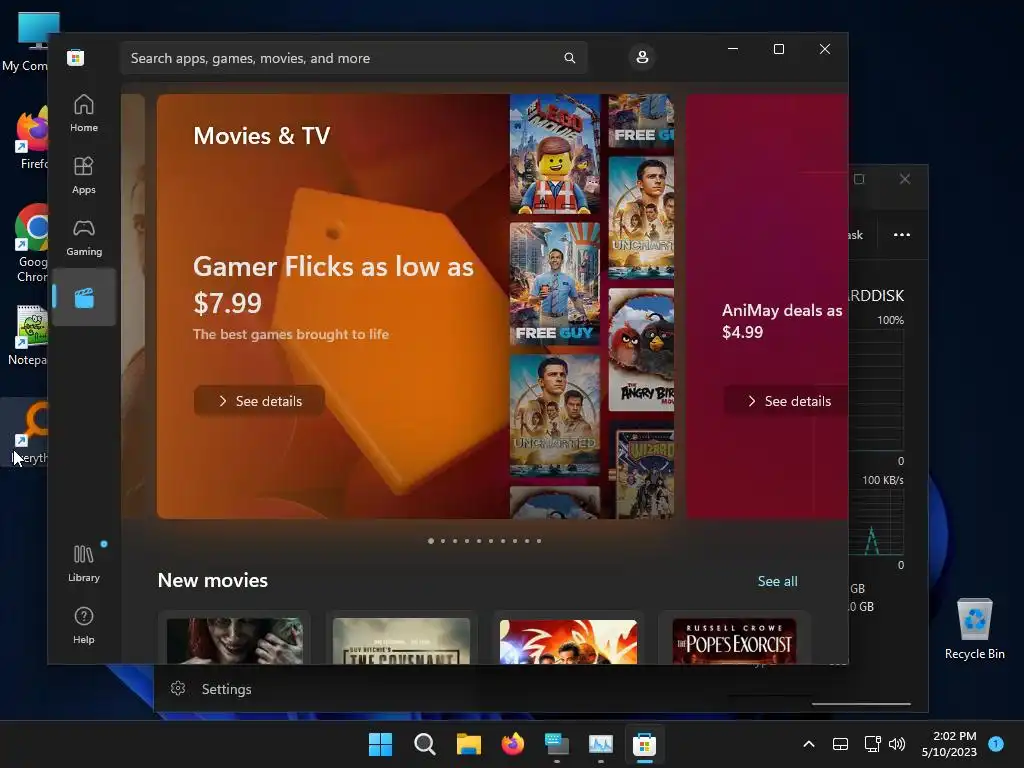Screen dimensions: 1024x768
Task: Switch to the Task Manager taskbar icon
Action: click(601, 744)
